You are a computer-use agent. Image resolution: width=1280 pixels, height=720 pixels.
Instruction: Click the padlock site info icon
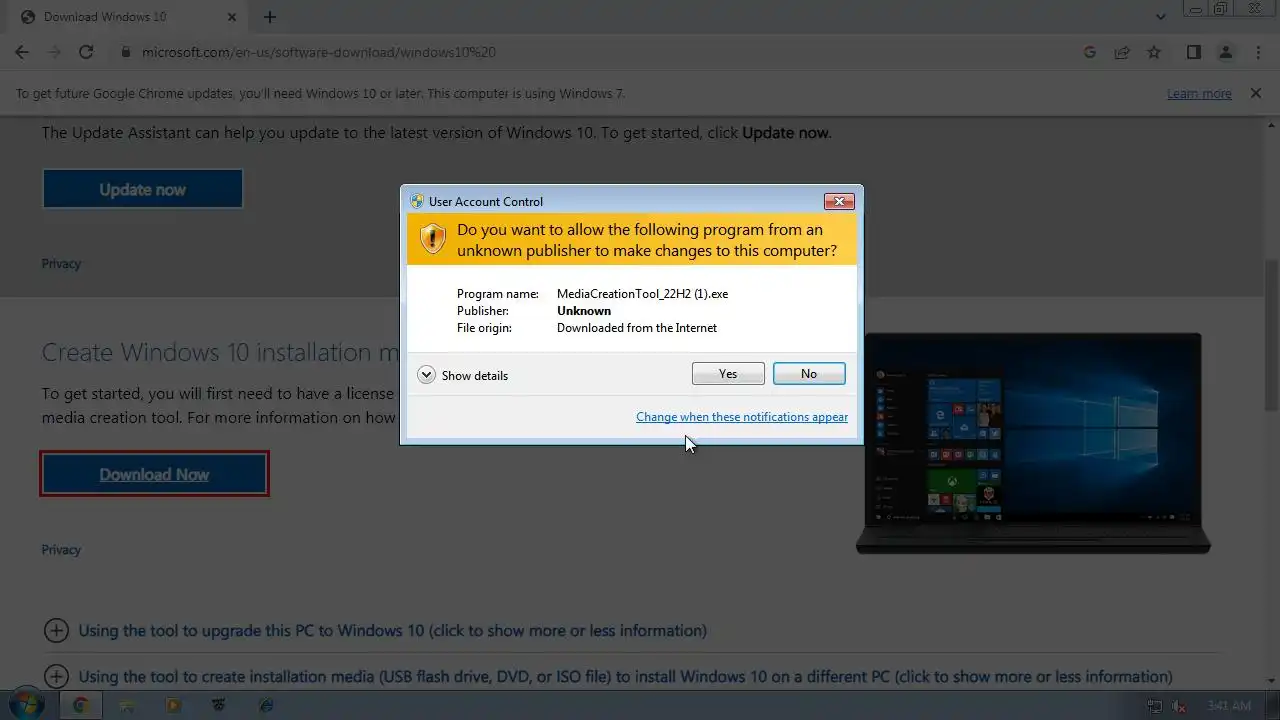(126, 52)
